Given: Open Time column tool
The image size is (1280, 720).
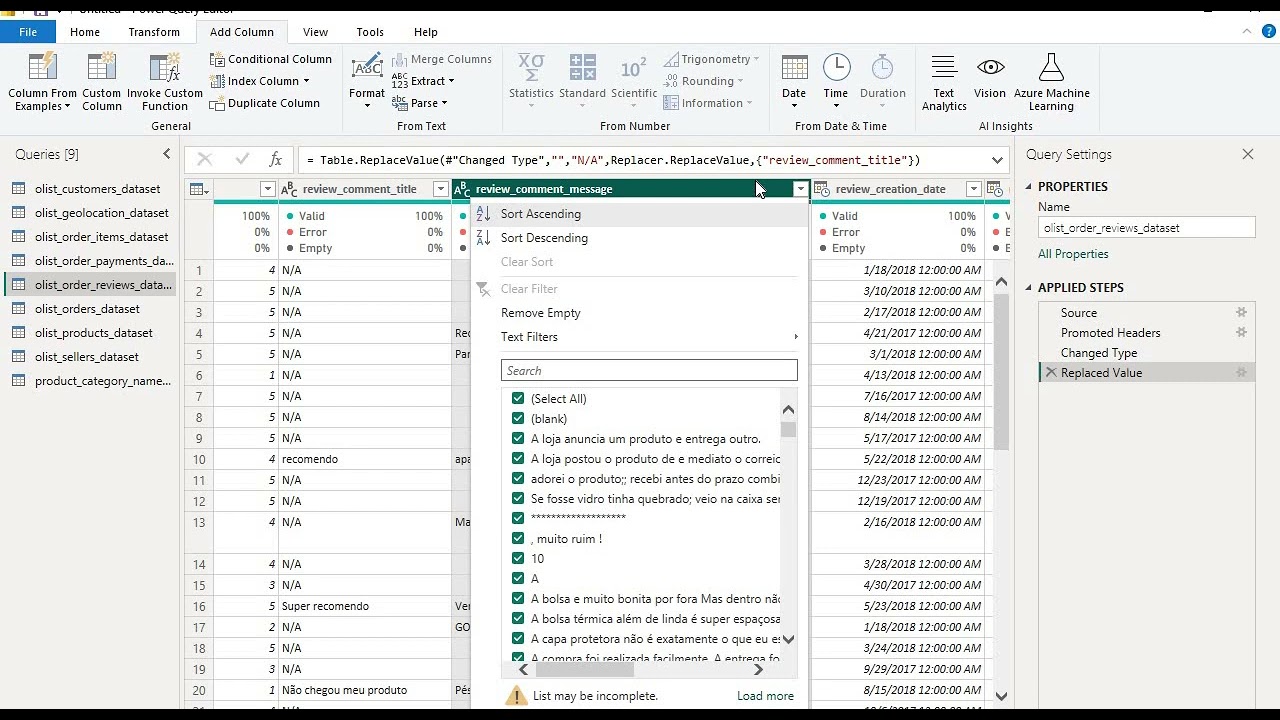Looking at the screenshot, I should tap(836, 82).
